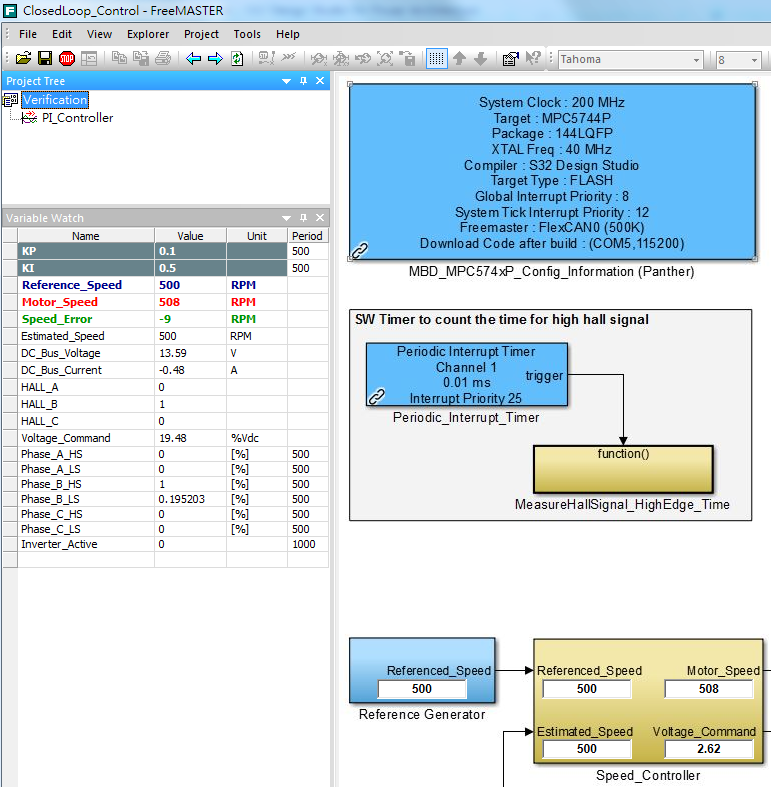Close the Variable Watch panel
The image size is (771, 787).
pos(320,218)
